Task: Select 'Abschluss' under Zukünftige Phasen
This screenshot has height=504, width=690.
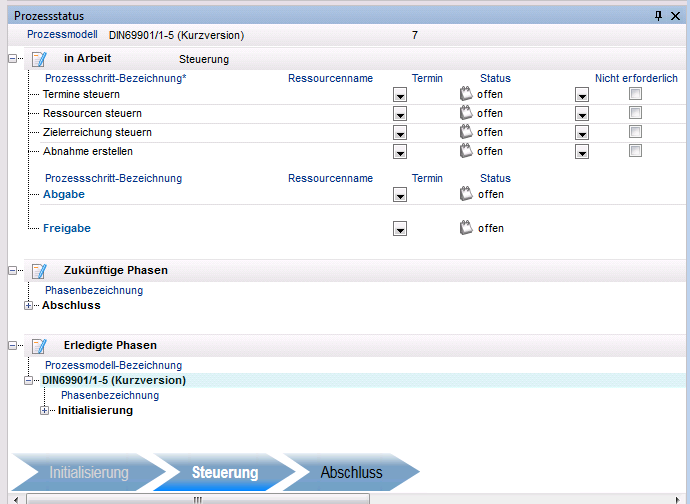Action: click(x=71, y=305)
